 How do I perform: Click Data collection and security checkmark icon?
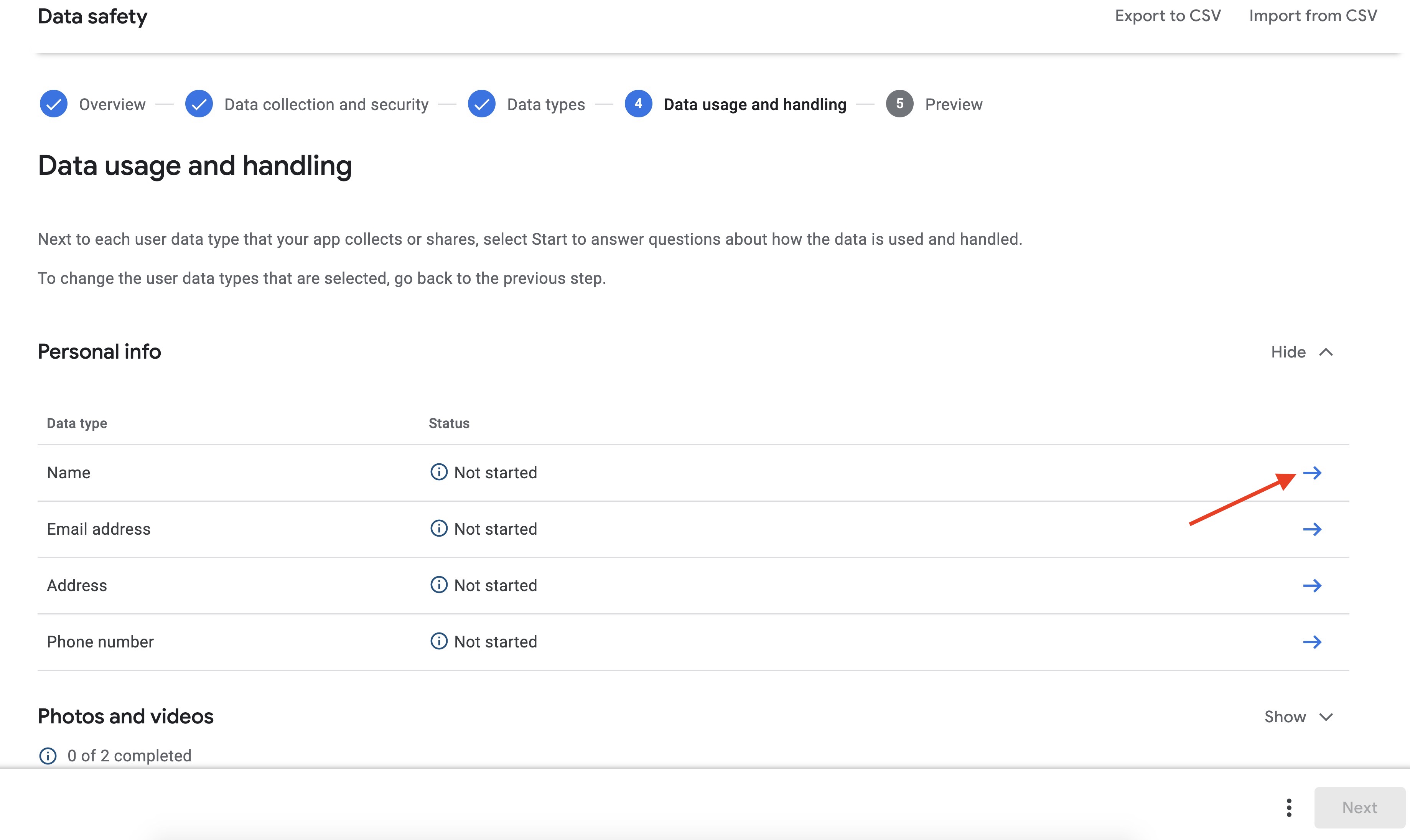(x=199, y=104)
